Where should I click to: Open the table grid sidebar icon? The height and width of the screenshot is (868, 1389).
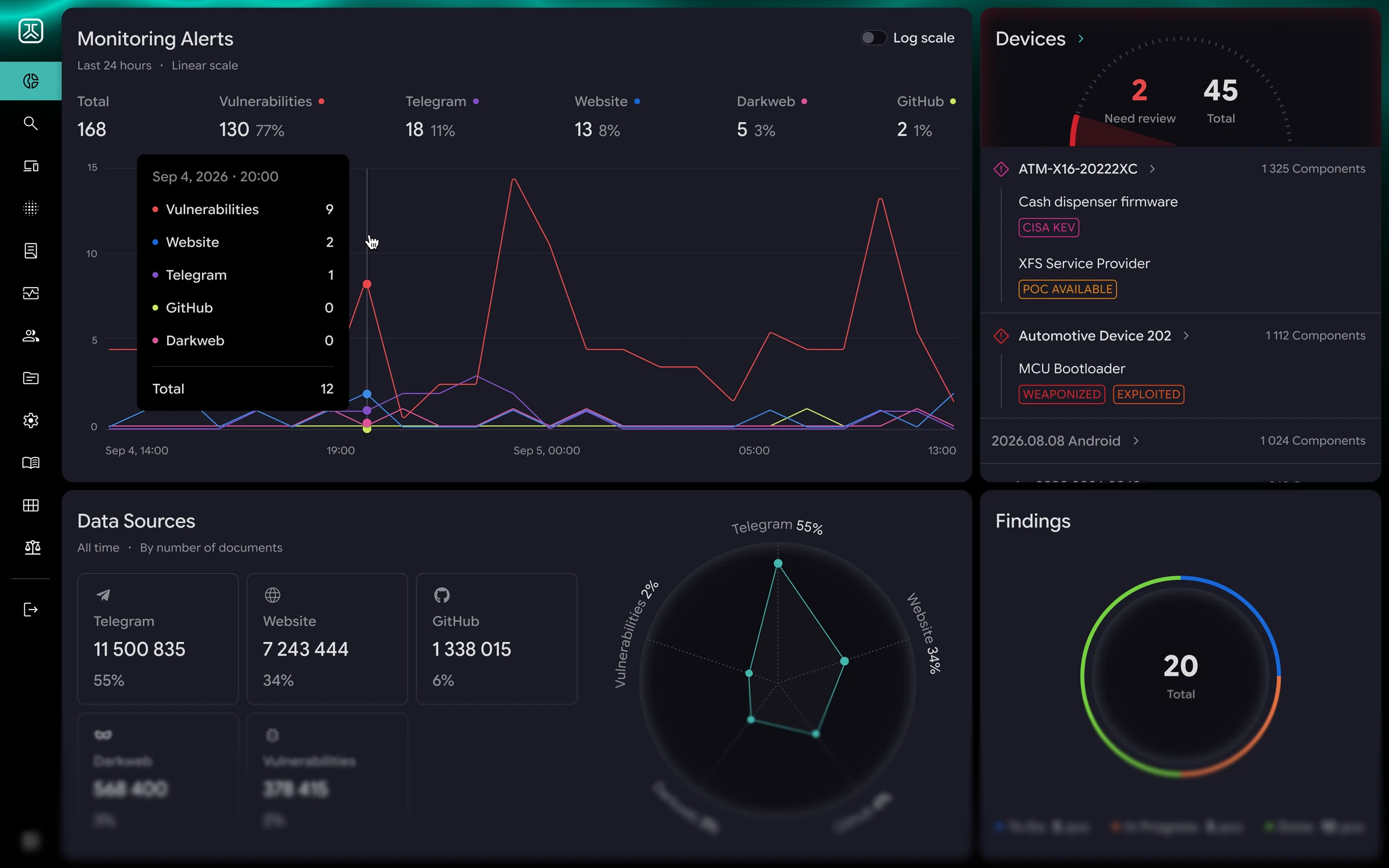coord(31,505)
